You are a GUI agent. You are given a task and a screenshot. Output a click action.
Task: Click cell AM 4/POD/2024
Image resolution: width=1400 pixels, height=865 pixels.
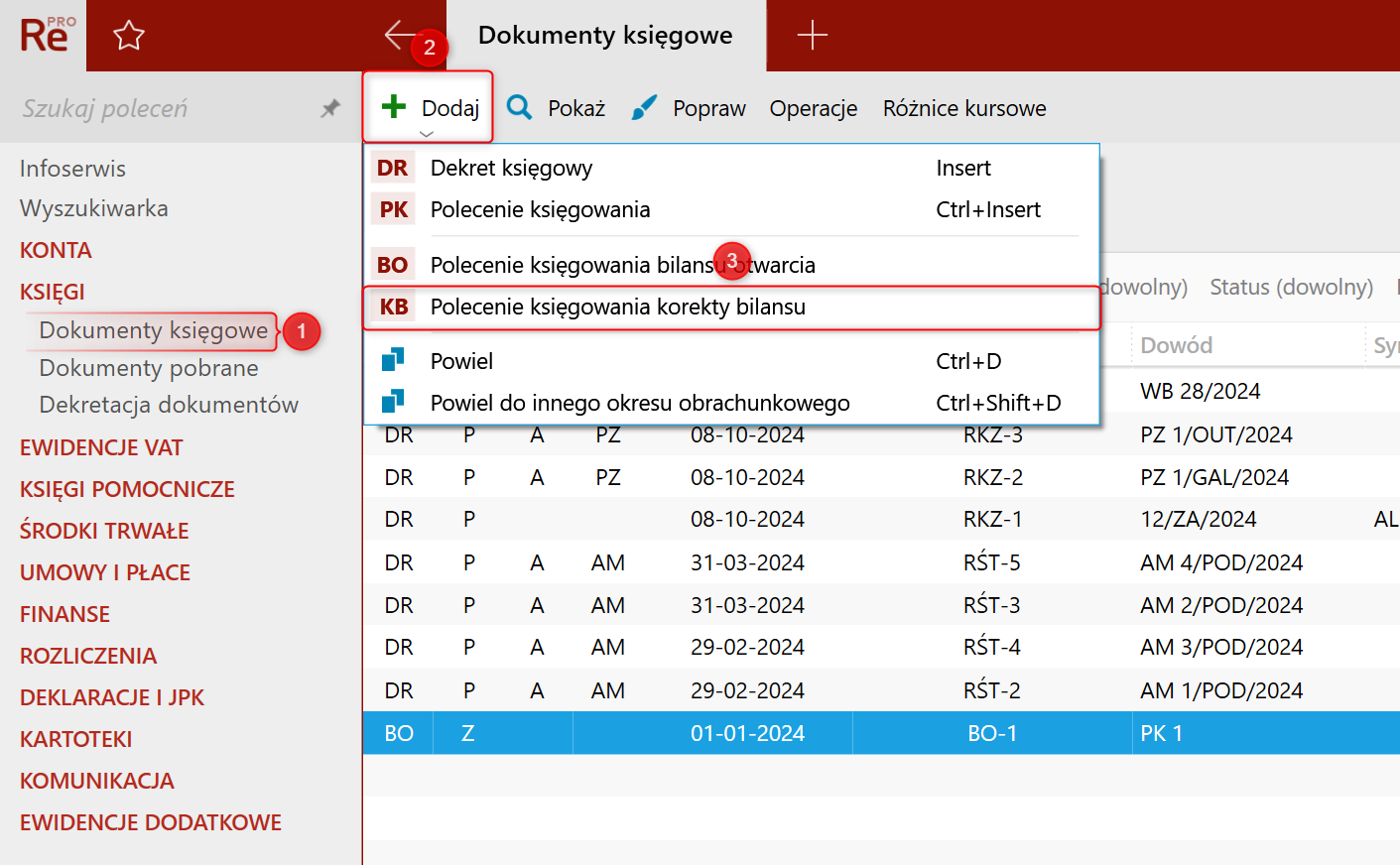[1221, 562]
